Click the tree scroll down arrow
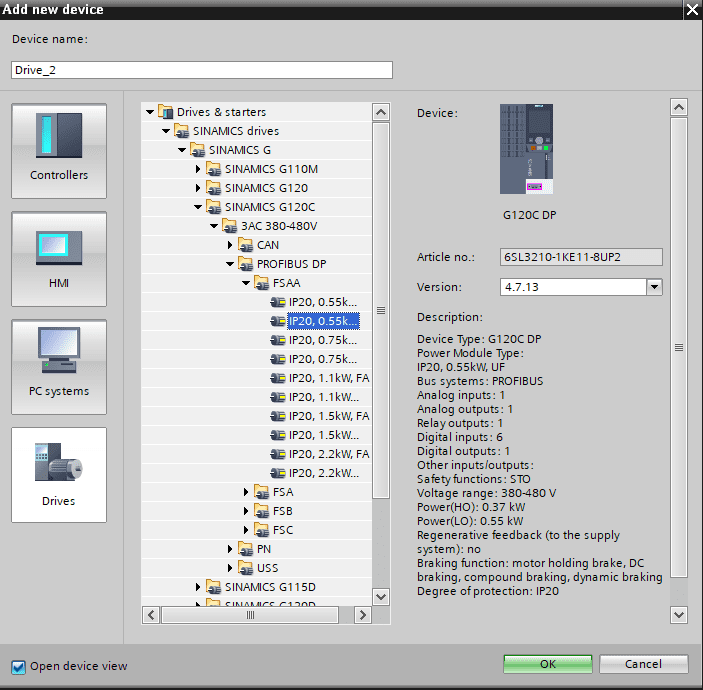 [381, 597]
